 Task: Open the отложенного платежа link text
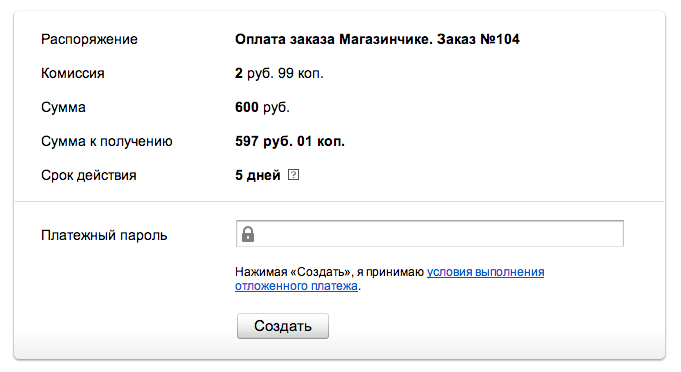[x=296, y=286]
